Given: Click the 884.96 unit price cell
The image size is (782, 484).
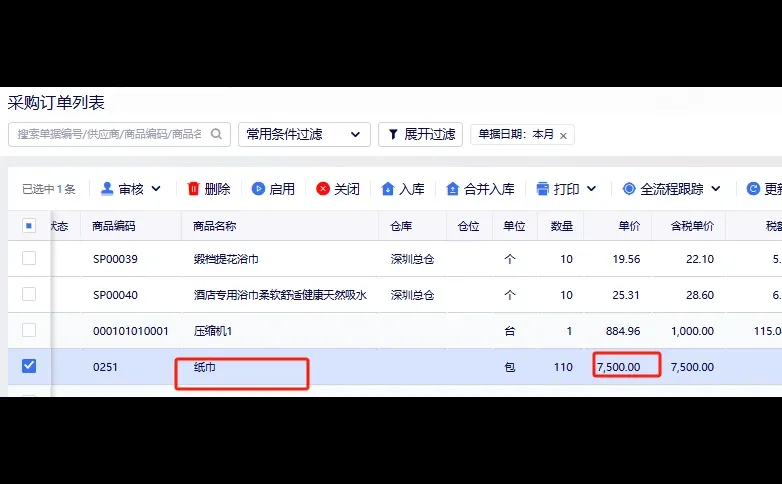Looking at the screenshot, I should click(623, 331).
